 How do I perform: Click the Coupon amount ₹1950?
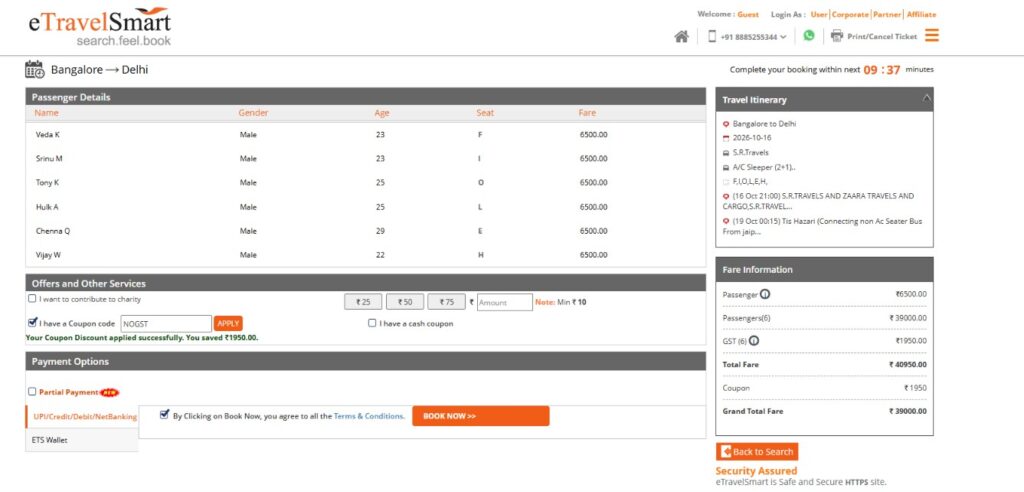tap(915, 387)
